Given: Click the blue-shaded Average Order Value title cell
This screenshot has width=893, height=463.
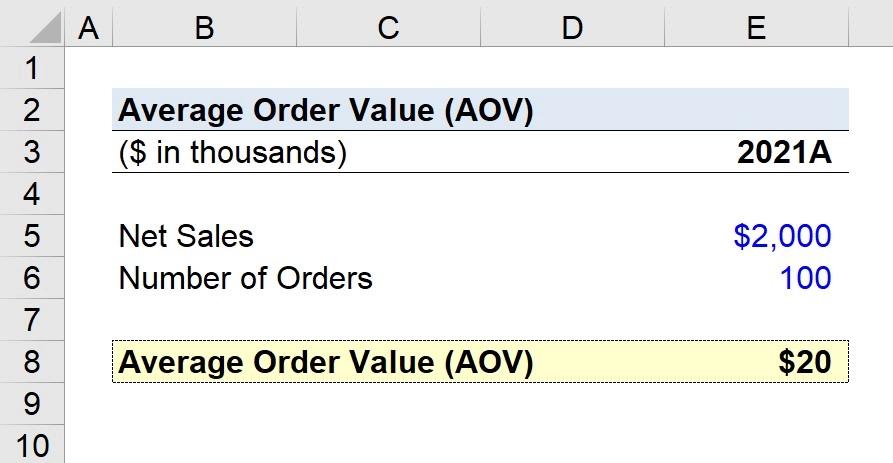Looking at the screenshot, I should click(x=326, y=110).
